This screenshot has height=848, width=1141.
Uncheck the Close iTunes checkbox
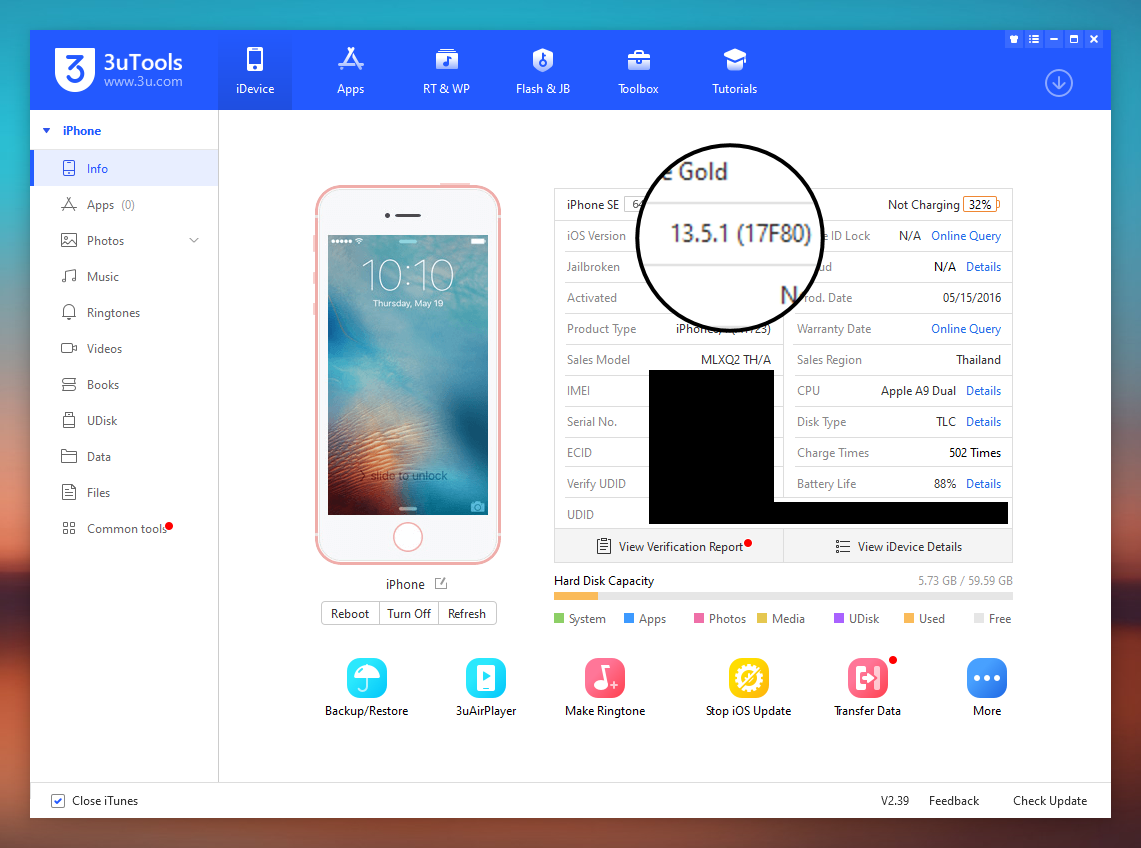pyautogui.click(x=58, y=801)
